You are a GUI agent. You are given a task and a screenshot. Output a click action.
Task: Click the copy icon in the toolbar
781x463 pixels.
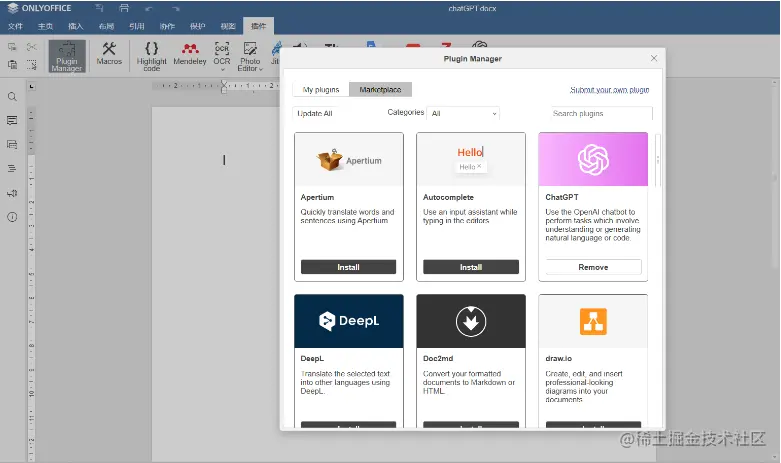[12, 47]
